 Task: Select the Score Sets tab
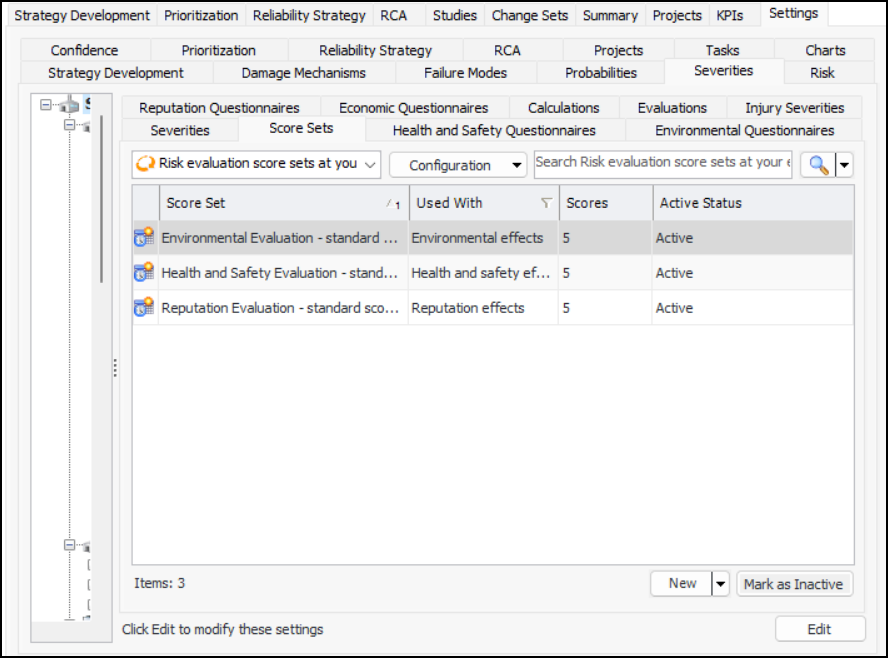click(301, 129)
